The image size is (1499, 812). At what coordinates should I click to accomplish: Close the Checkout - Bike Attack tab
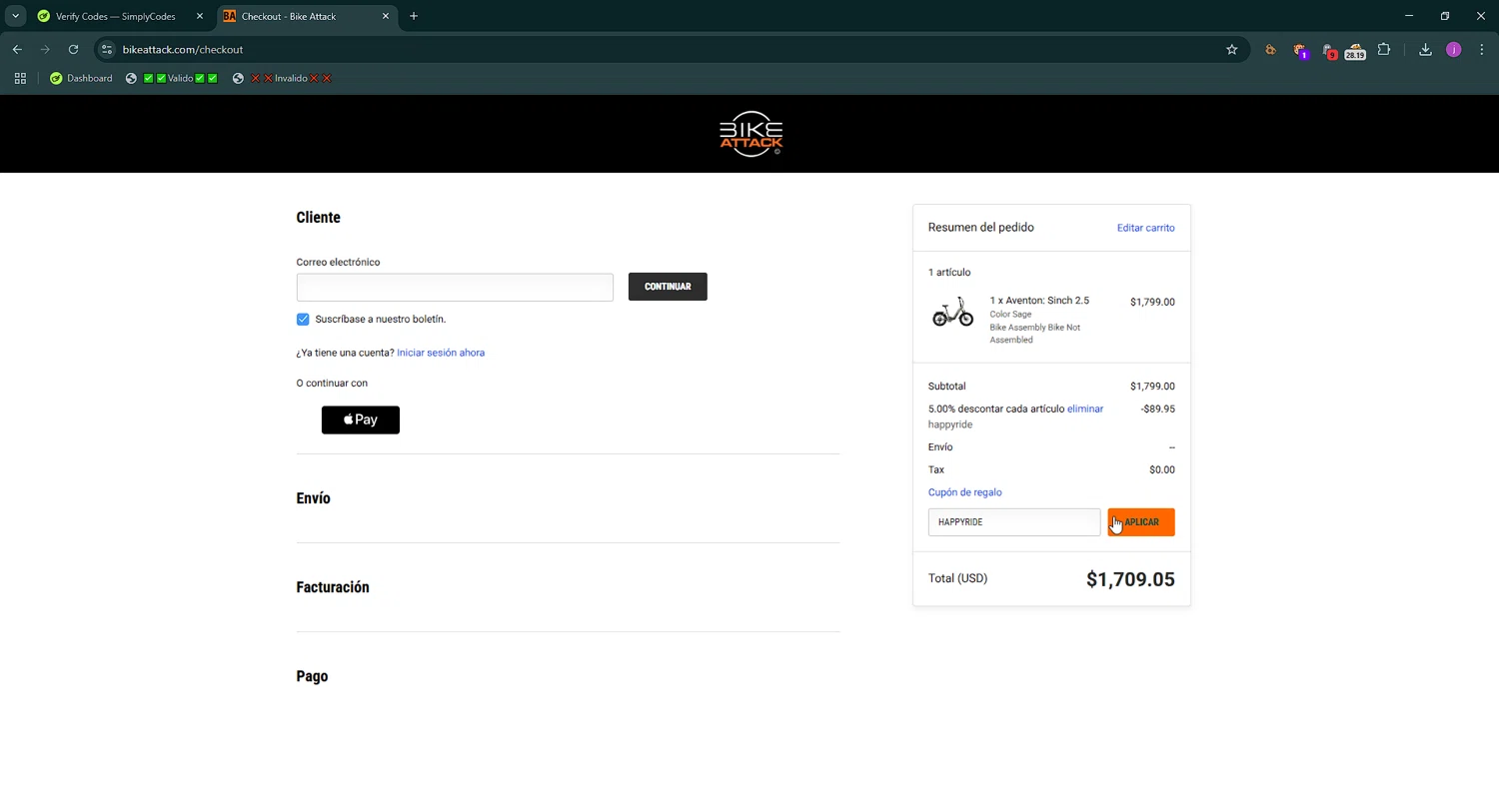pos(386,16)
